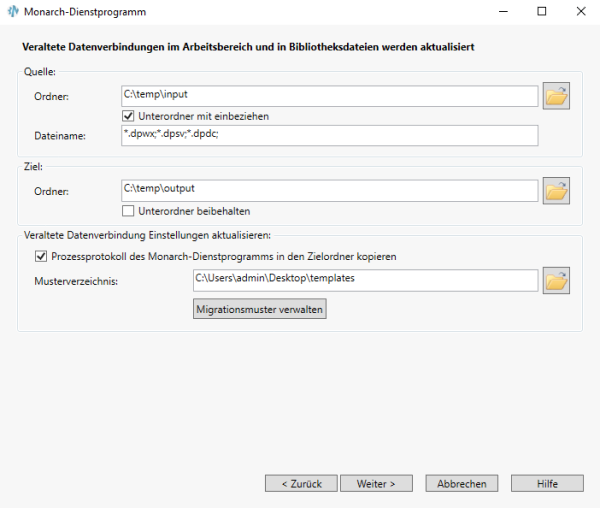Click 'Migrationsmuster verwalten' button
This screenshot has width=600, height=508.
click(x=260, y=310)
